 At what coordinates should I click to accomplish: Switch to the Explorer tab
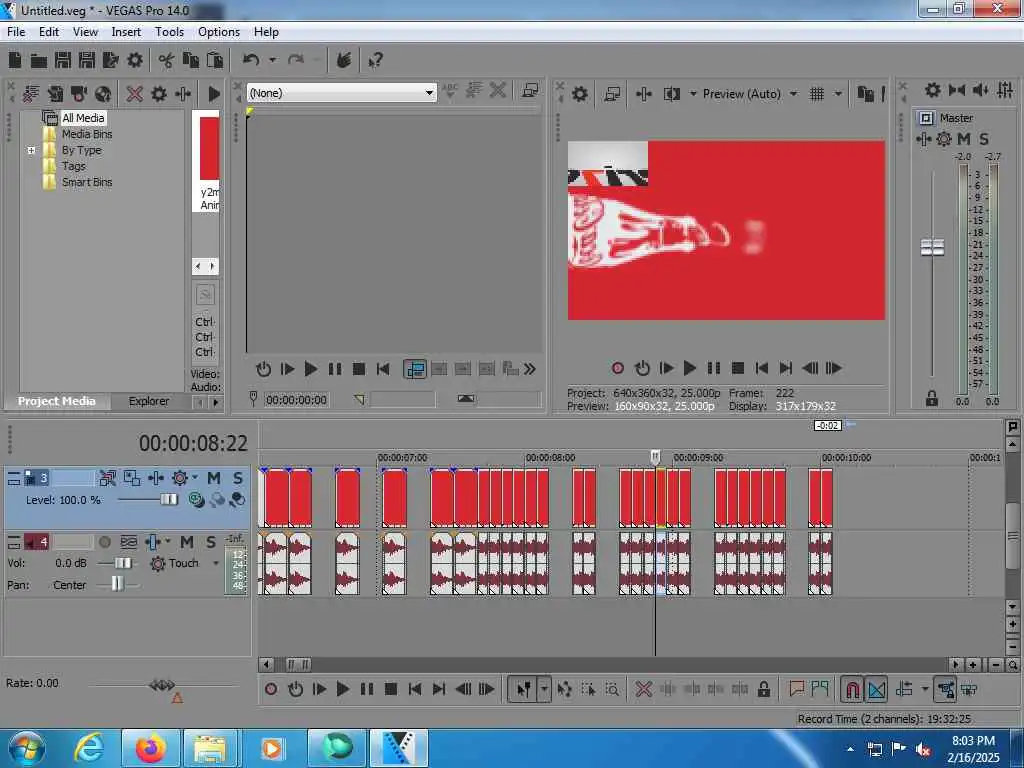(149, 401)
